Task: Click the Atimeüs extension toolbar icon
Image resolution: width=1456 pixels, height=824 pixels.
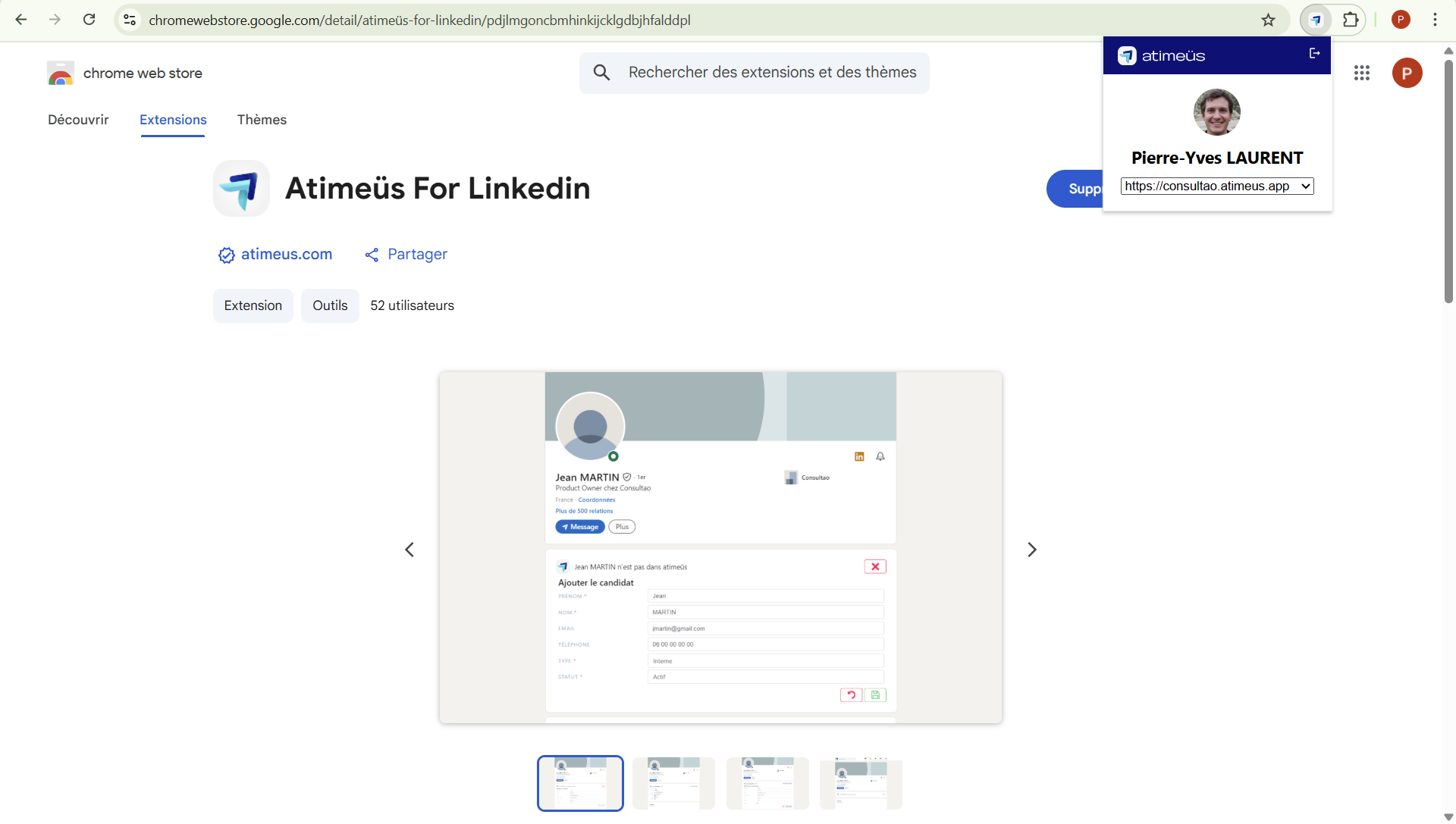Action: tap(1316, 20)
